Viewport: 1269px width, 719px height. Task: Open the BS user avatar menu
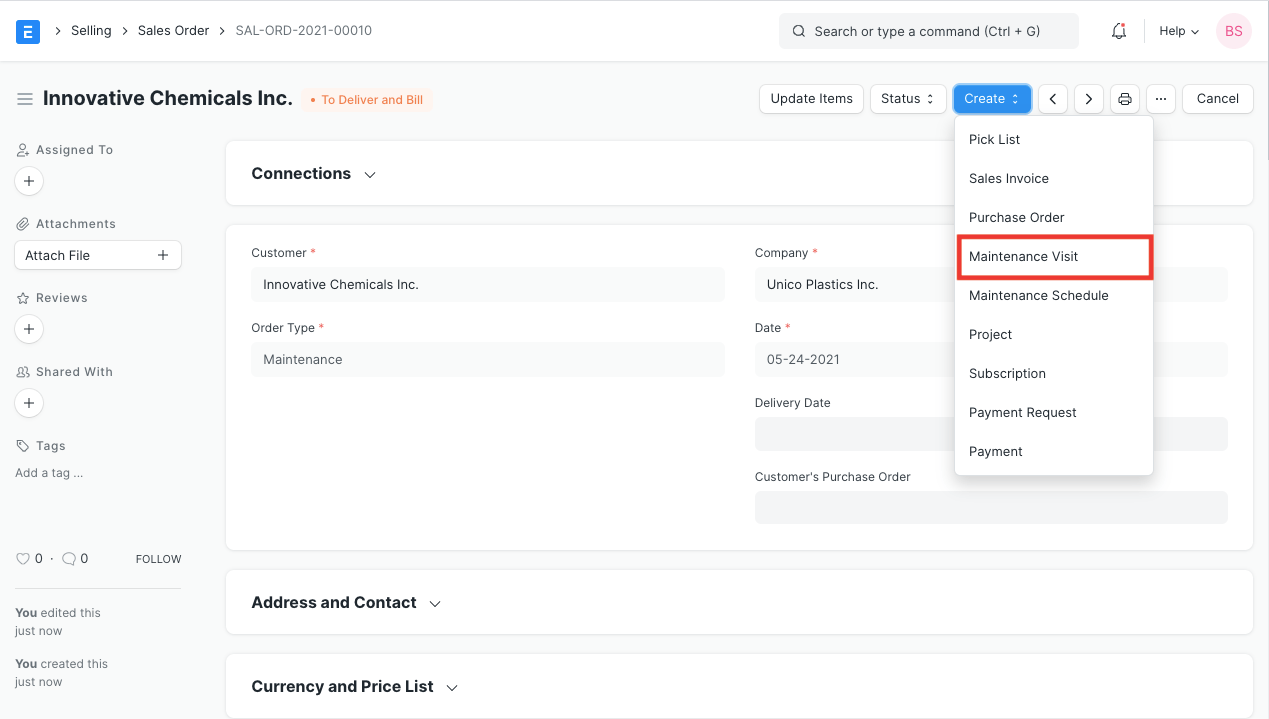tap(1233, 31)
